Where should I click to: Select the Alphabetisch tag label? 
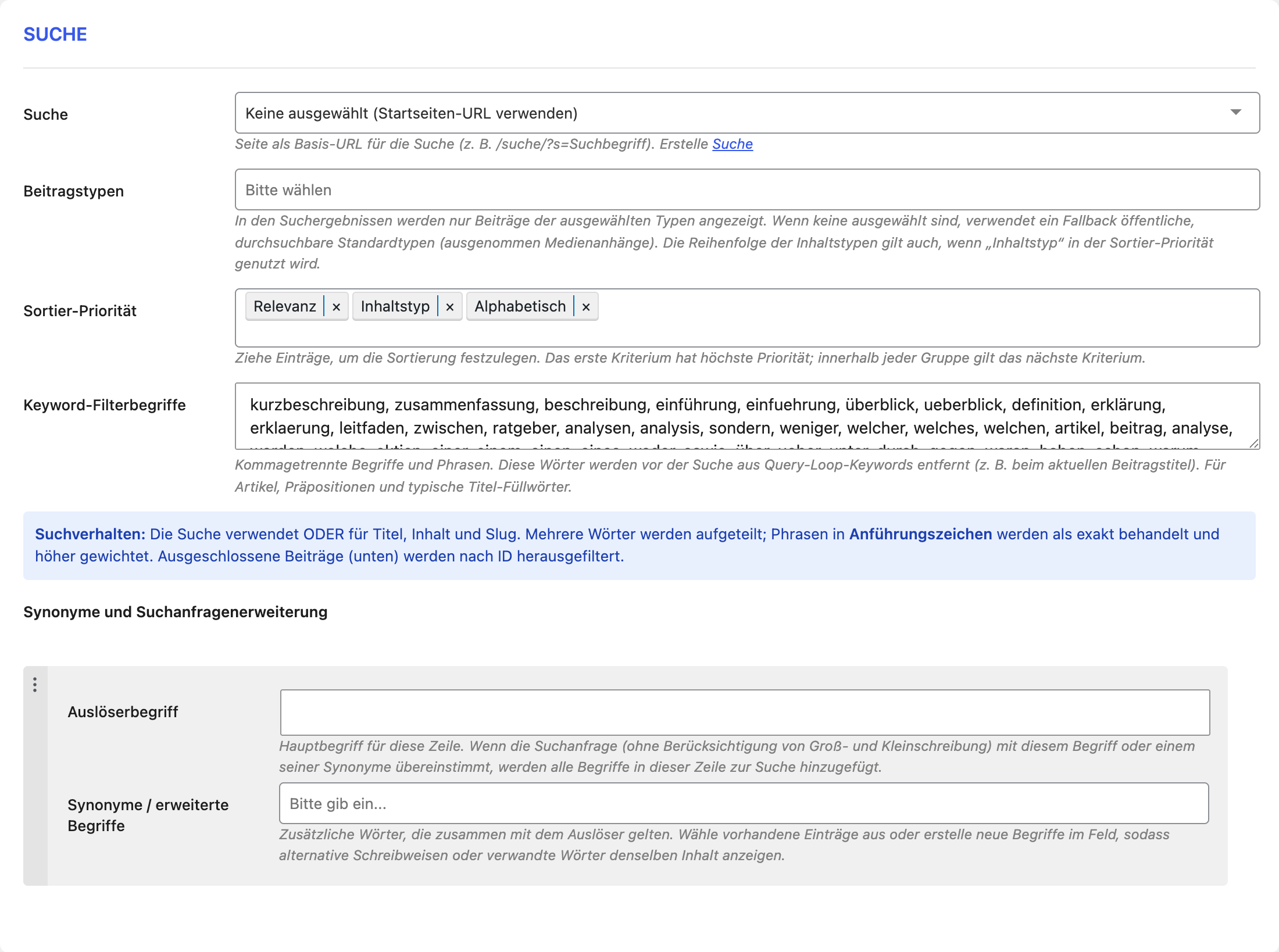520,306
